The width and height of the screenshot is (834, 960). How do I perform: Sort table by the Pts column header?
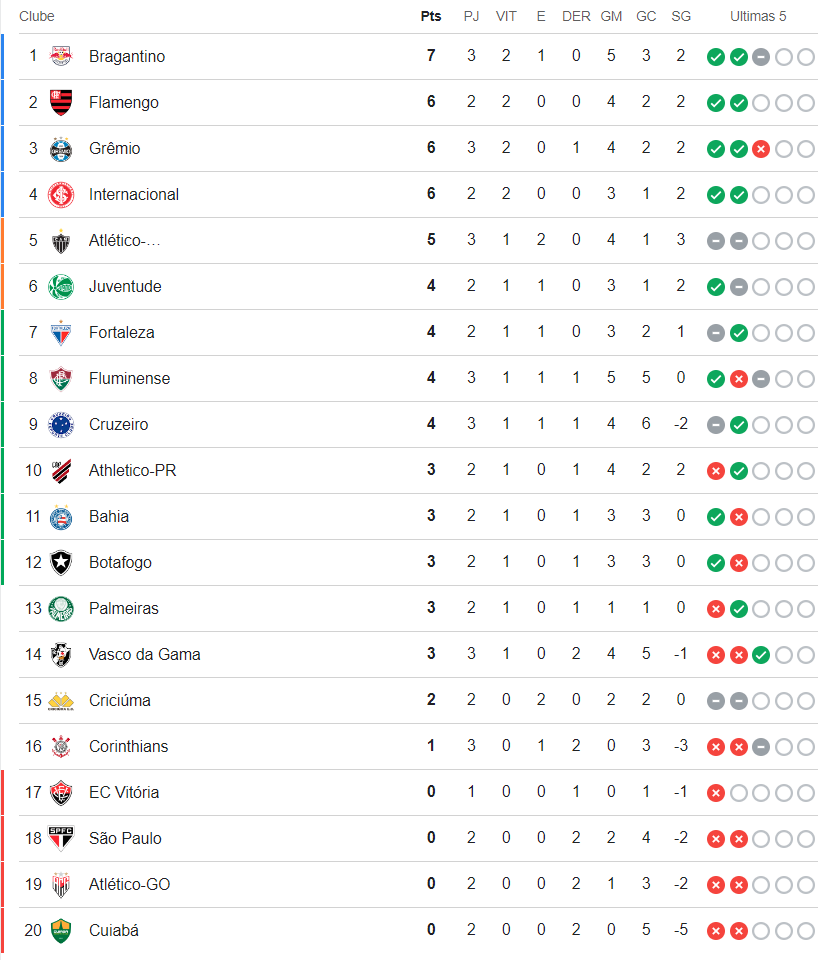tap(431, 16)
